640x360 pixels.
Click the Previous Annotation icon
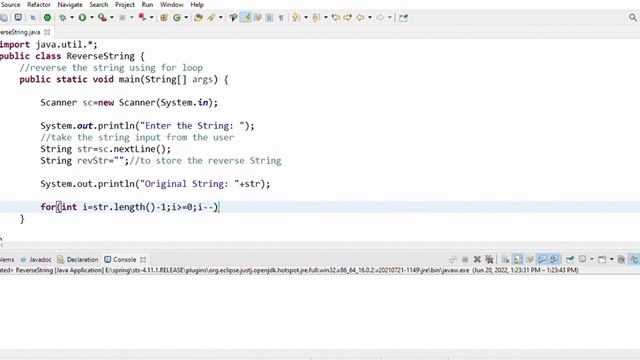316,18
